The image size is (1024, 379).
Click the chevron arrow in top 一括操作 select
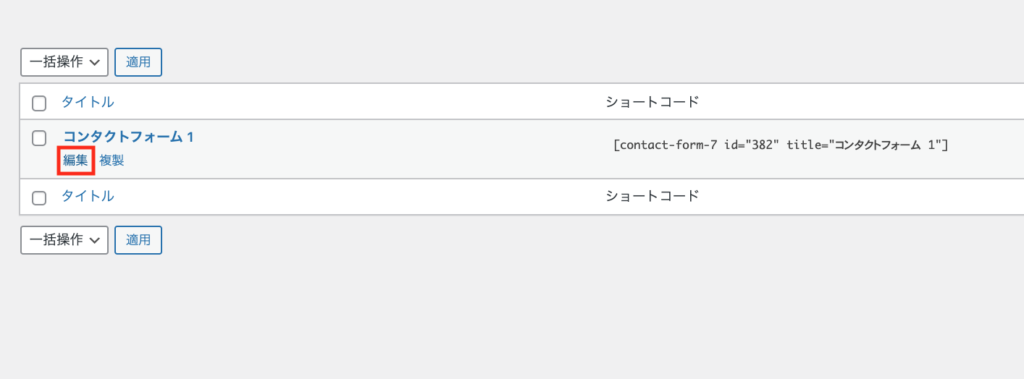coord(95,63)
